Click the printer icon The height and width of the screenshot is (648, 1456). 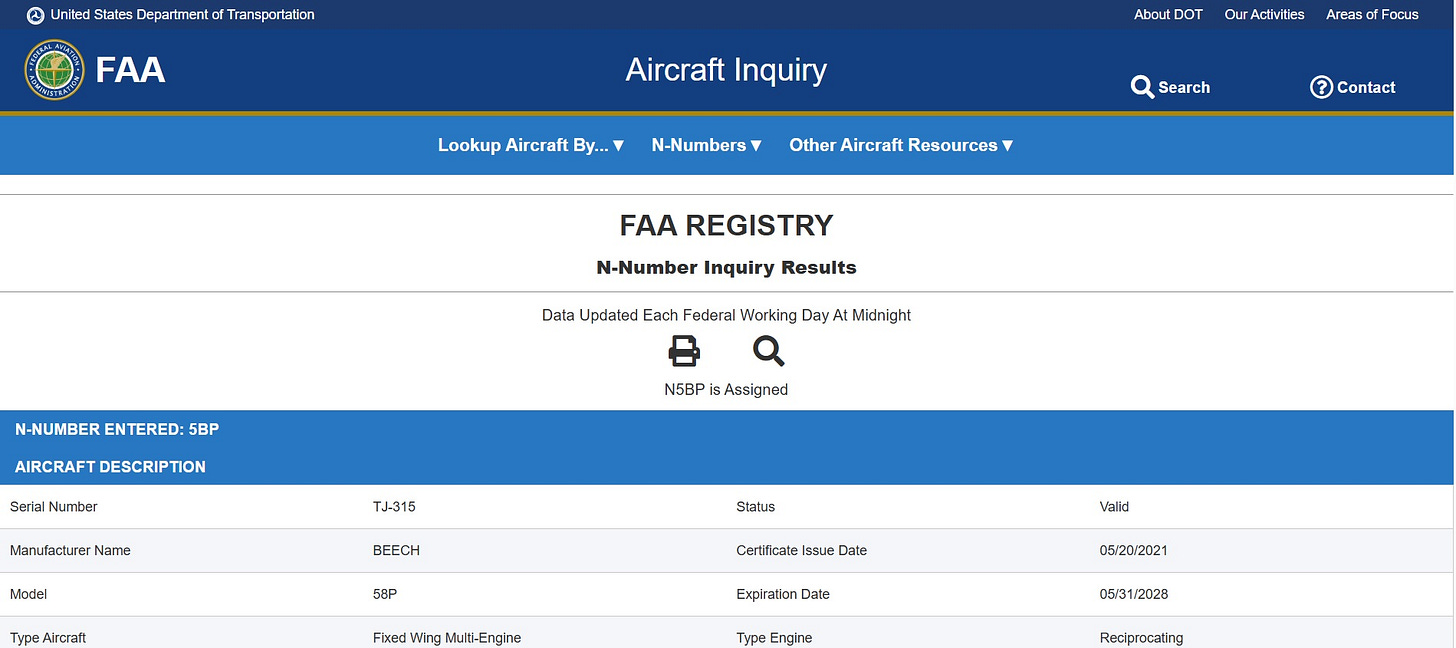tap(684, 351)
